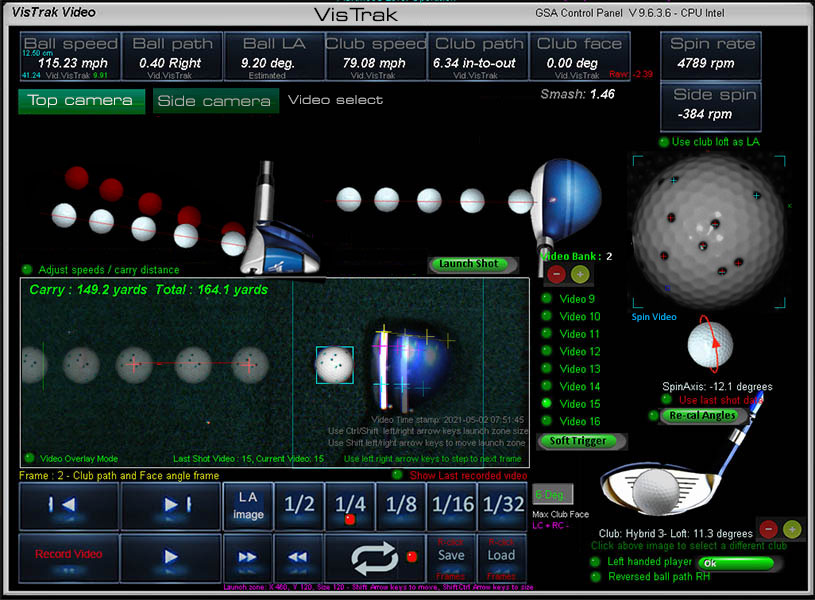The width and height of the screenshot is (815, 600).
Task: Toggle loop playback button
Action: (x=375, y=558)
